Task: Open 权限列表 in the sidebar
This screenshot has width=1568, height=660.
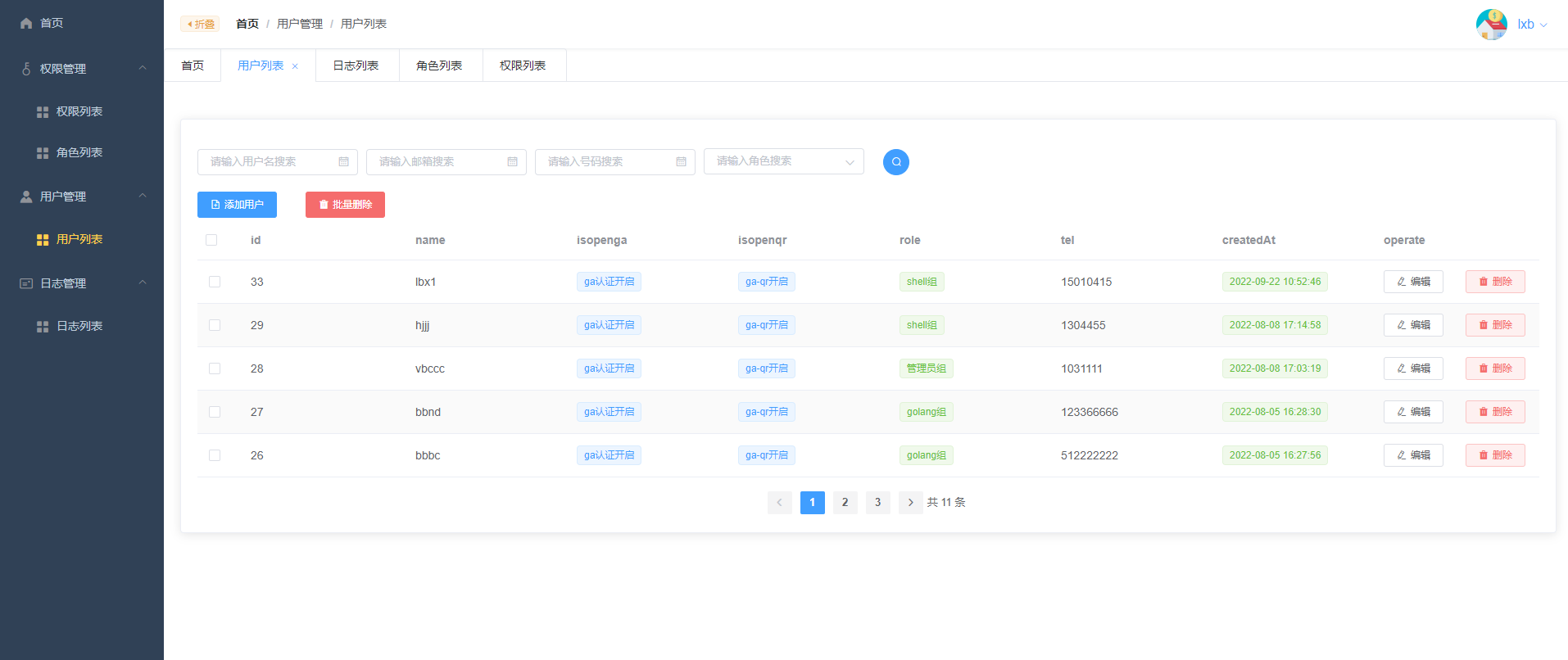Action: click(x=82, y=111)
